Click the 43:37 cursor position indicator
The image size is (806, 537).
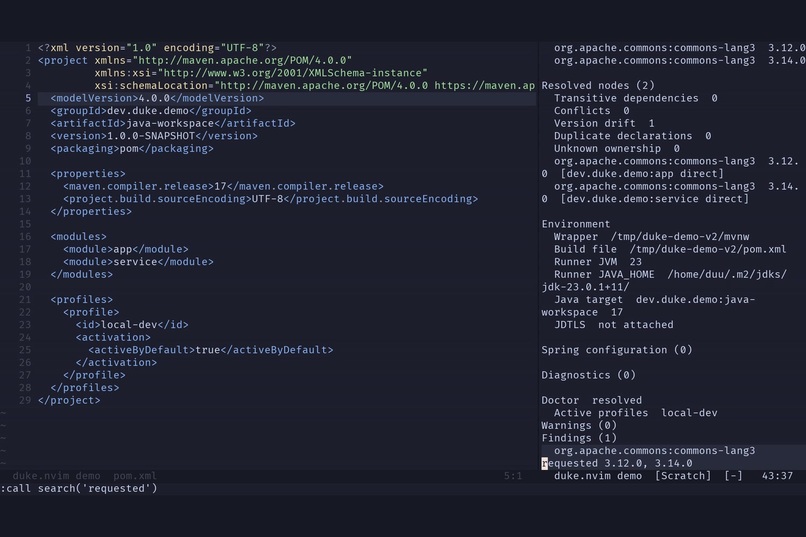777,476
